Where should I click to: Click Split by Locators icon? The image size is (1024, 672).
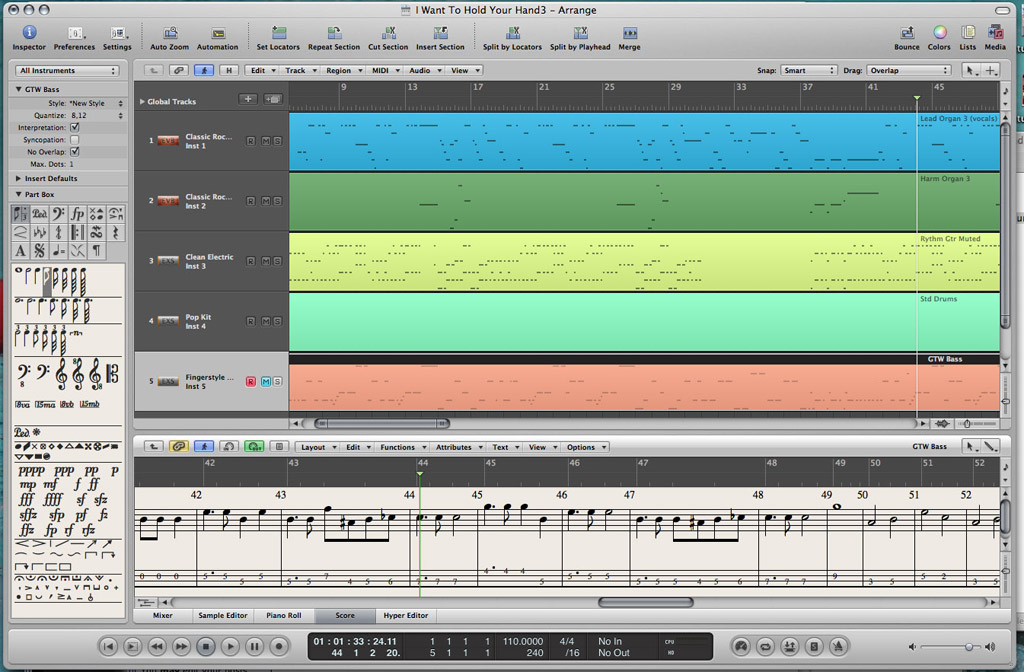tap(512, 37)
